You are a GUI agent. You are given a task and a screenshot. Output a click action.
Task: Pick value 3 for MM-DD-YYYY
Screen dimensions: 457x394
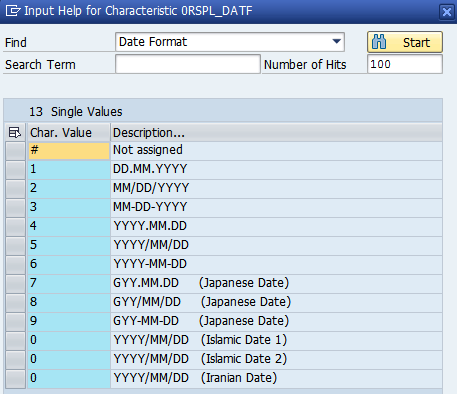tap(69, 208)
